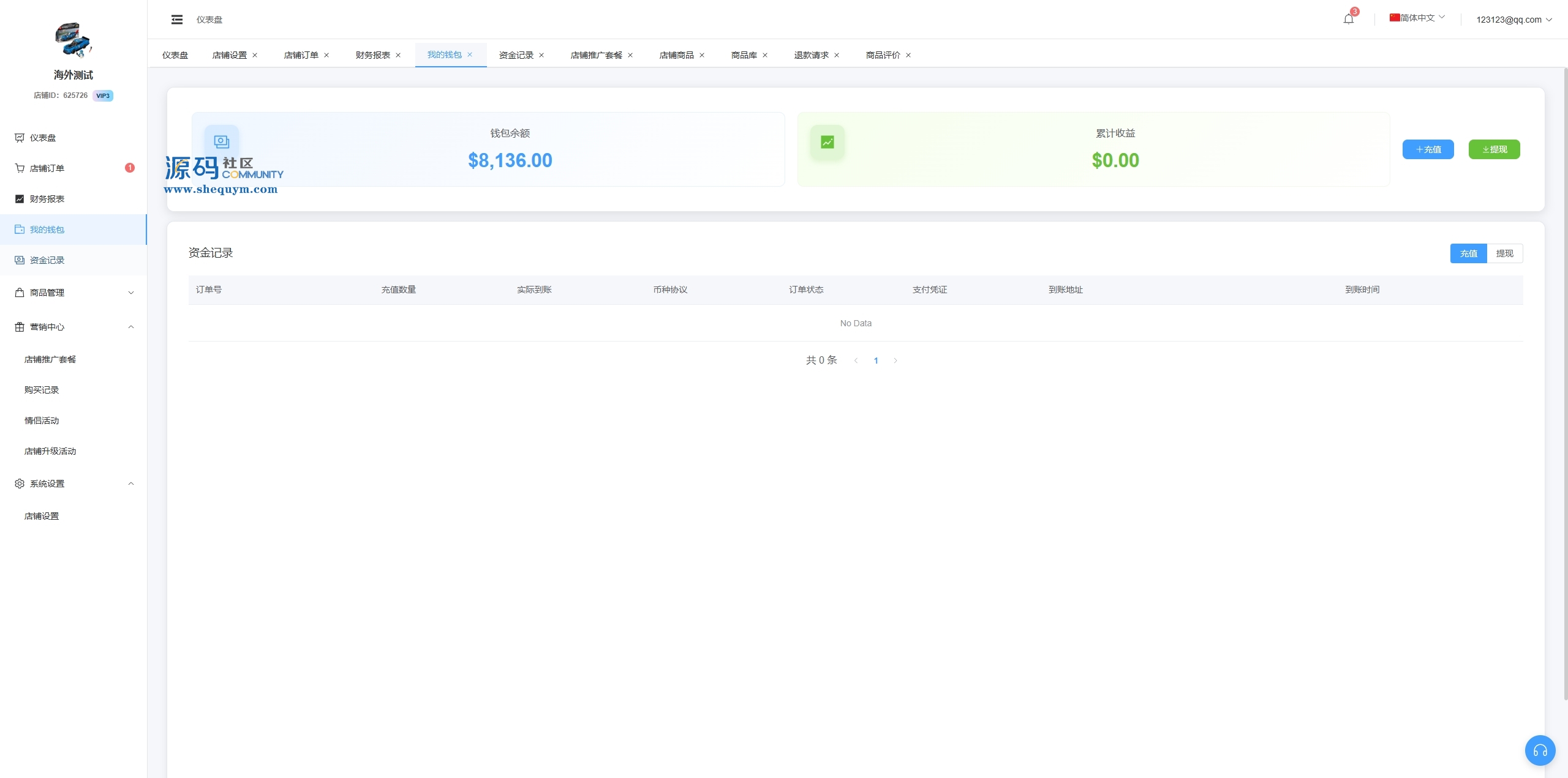Click the store avatar car image
Viewport: 1568px width, 778px height.
click(x=73, y=40)
